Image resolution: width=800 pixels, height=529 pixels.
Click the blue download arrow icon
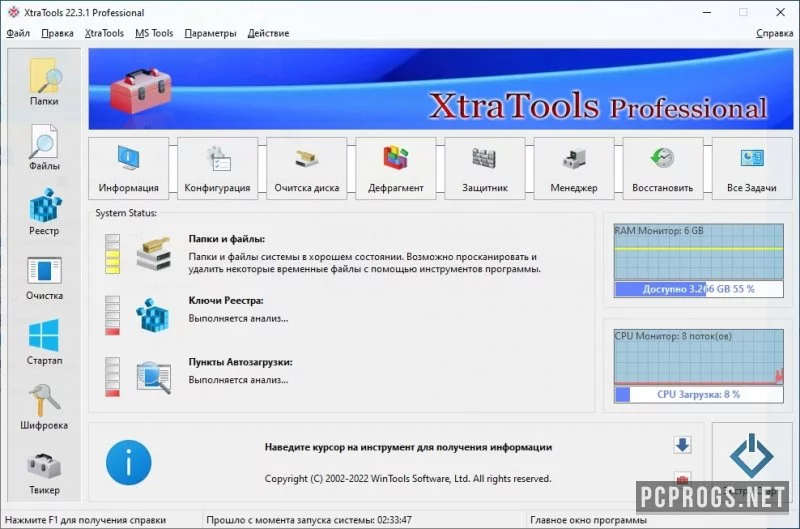683,445
